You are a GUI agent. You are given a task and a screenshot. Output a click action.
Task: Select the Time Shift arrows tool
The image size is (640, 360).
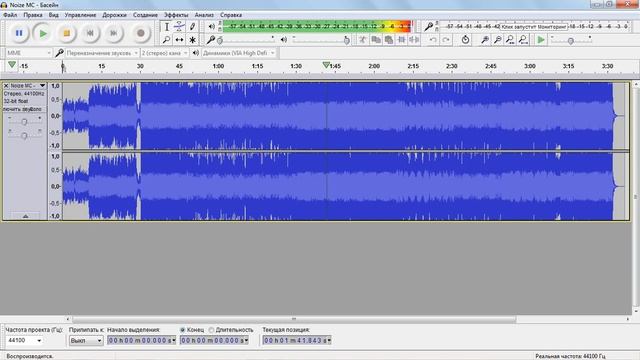(179, 40)
